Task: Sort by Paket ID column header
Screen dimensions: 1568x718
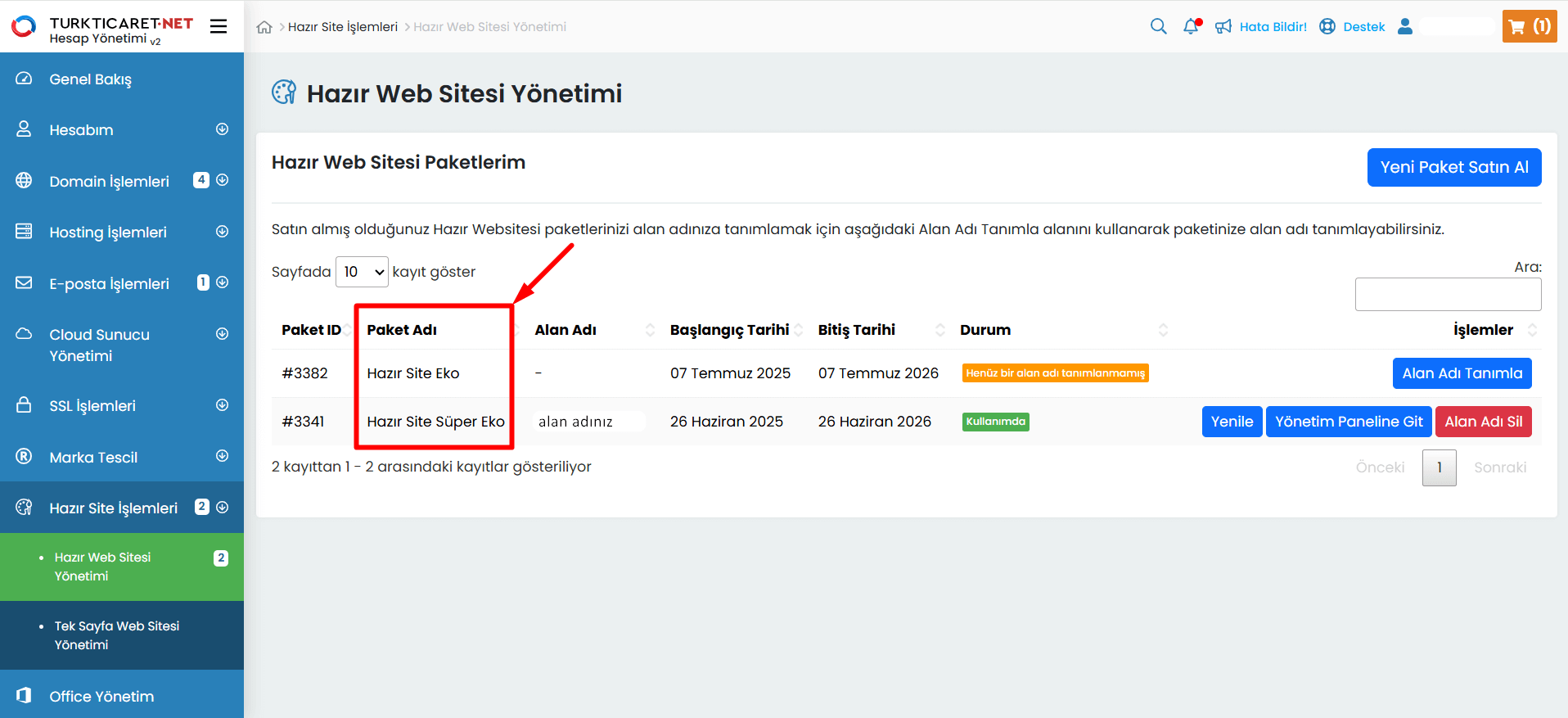Action: pyautogui.click(x=311, y=330)
